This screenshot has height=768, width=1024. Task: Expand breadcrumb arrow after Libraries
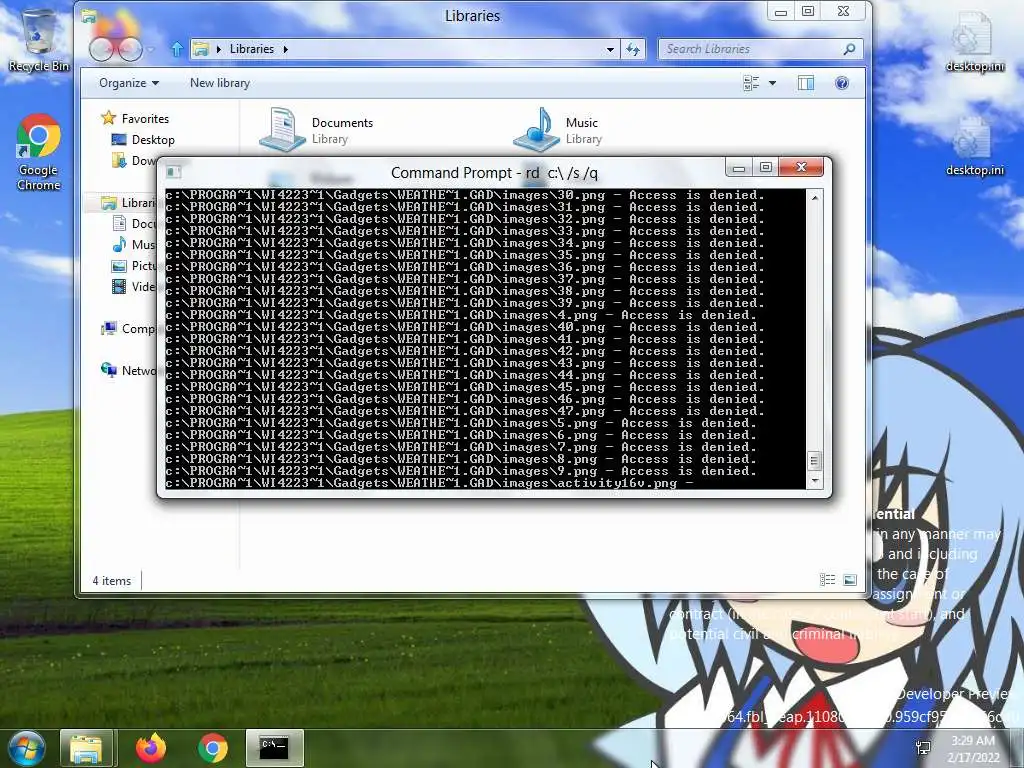285,49
